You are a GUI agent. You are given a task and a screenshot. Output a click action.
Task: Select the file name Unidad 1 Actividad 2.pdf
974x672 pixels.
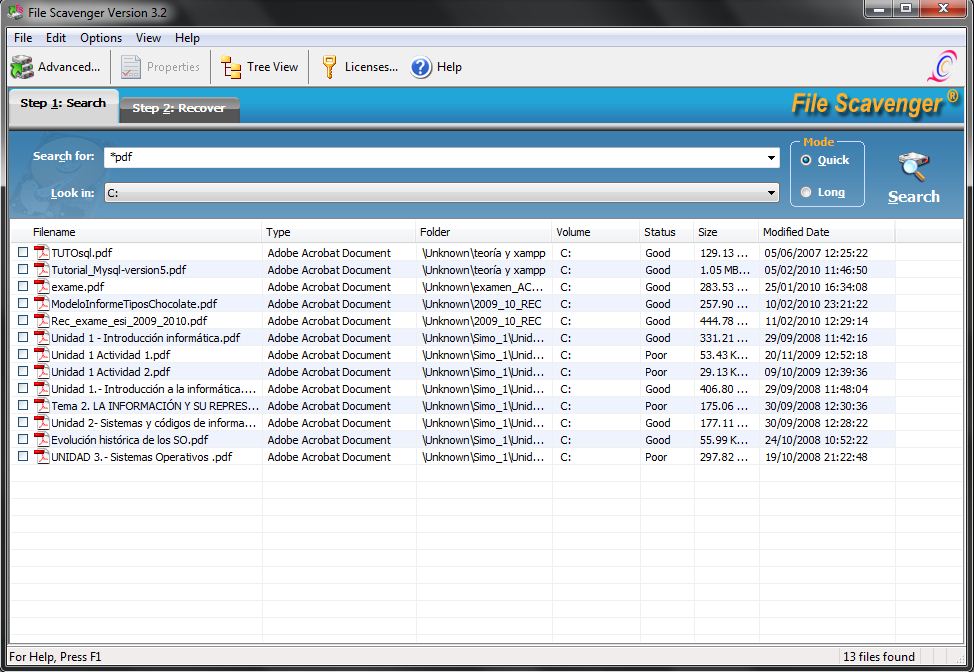(x=111, y=372)
